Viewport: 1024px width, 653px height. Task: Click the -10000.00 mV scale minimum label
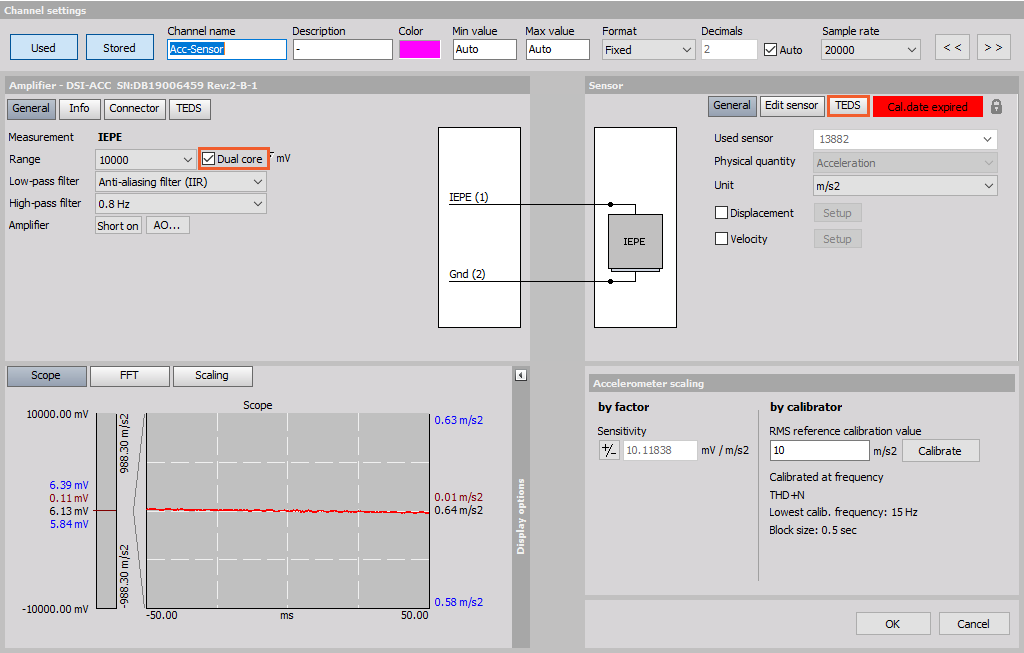pyautogui.click(x=55, y=609)
